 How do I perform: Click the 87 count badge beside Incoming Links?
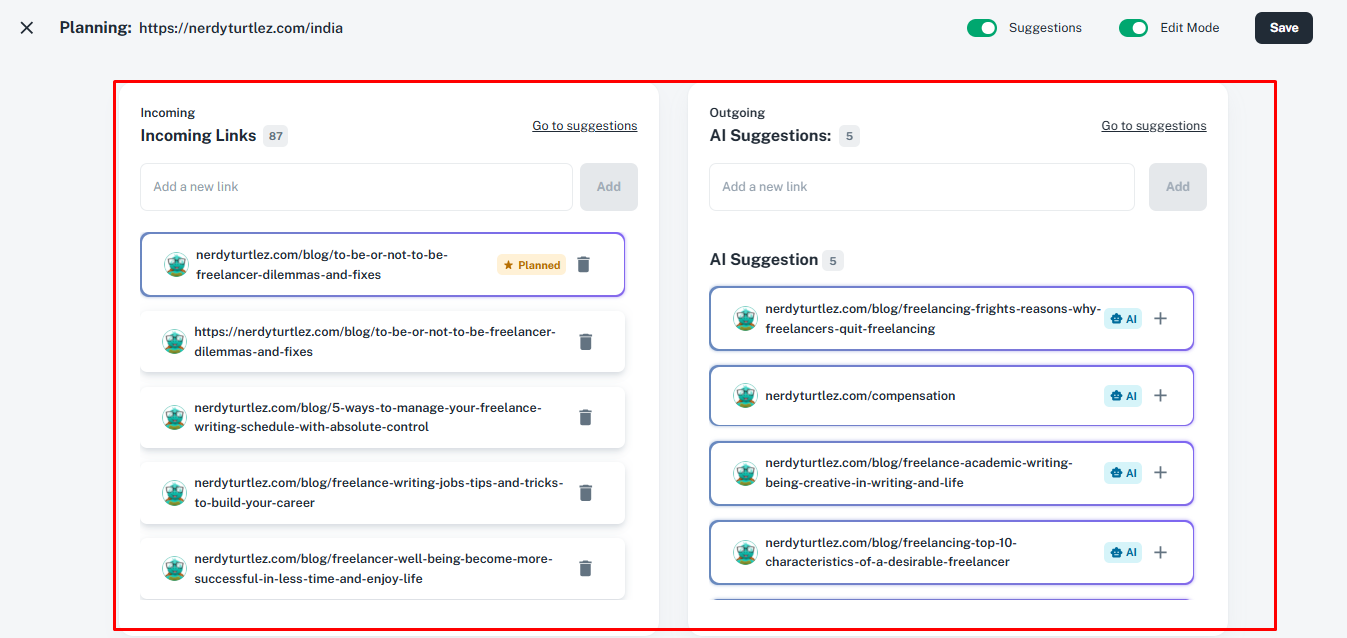pos(275,136)
